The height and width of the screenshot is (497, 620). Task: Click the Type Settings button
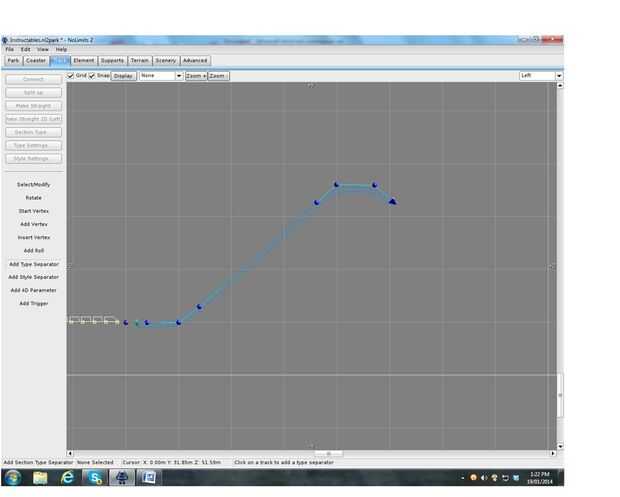(x=34, y=146)
